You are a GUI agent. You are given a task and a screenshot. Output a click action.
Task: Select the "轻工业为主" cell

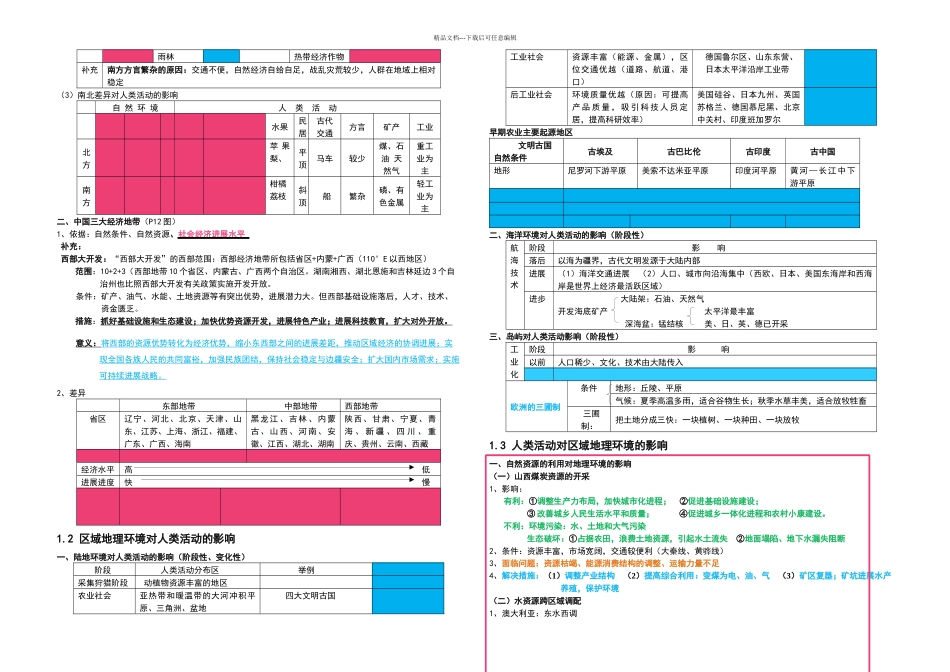click(425, 196)
